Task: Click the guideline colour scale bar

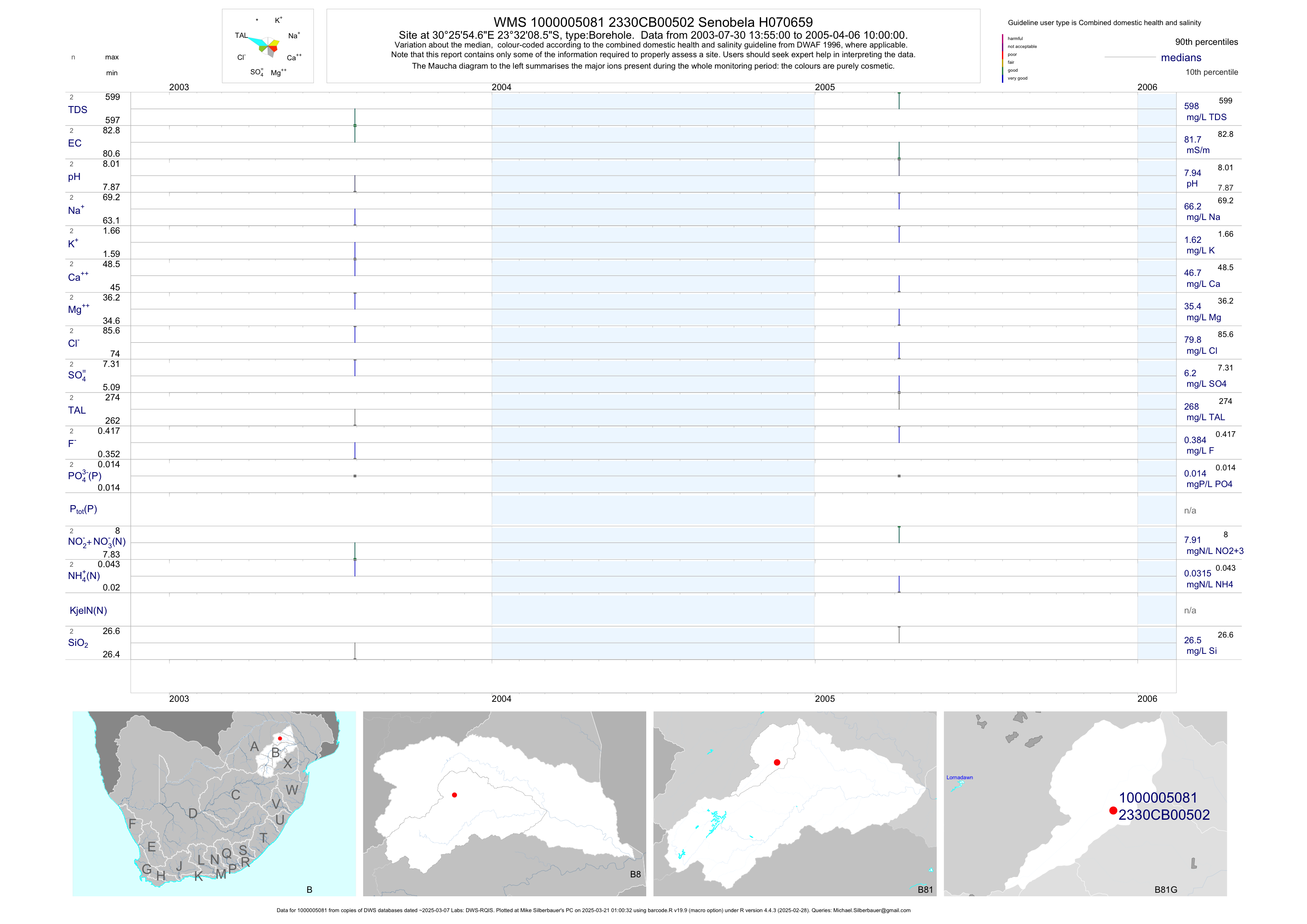Action: (x=1002, y=58)
